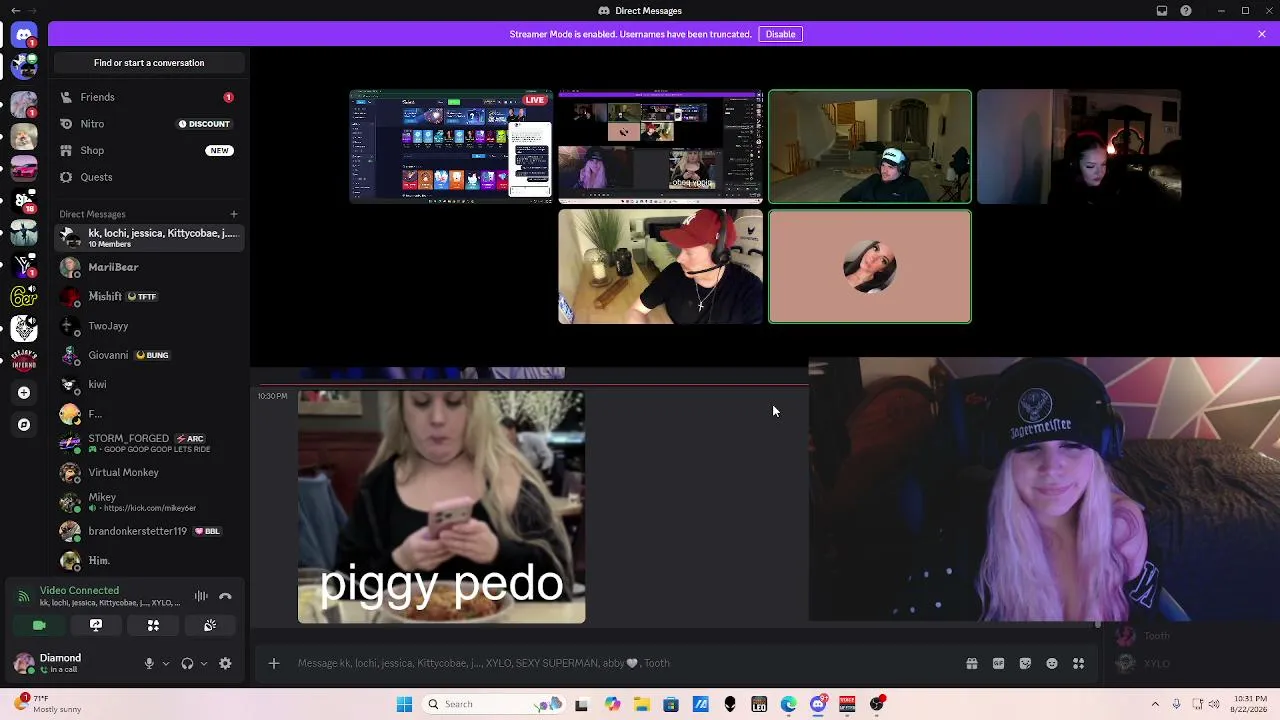Screen dimensions: 1280x720
Task: Open Copilot from the taskbar
Action: click(612, 704)
